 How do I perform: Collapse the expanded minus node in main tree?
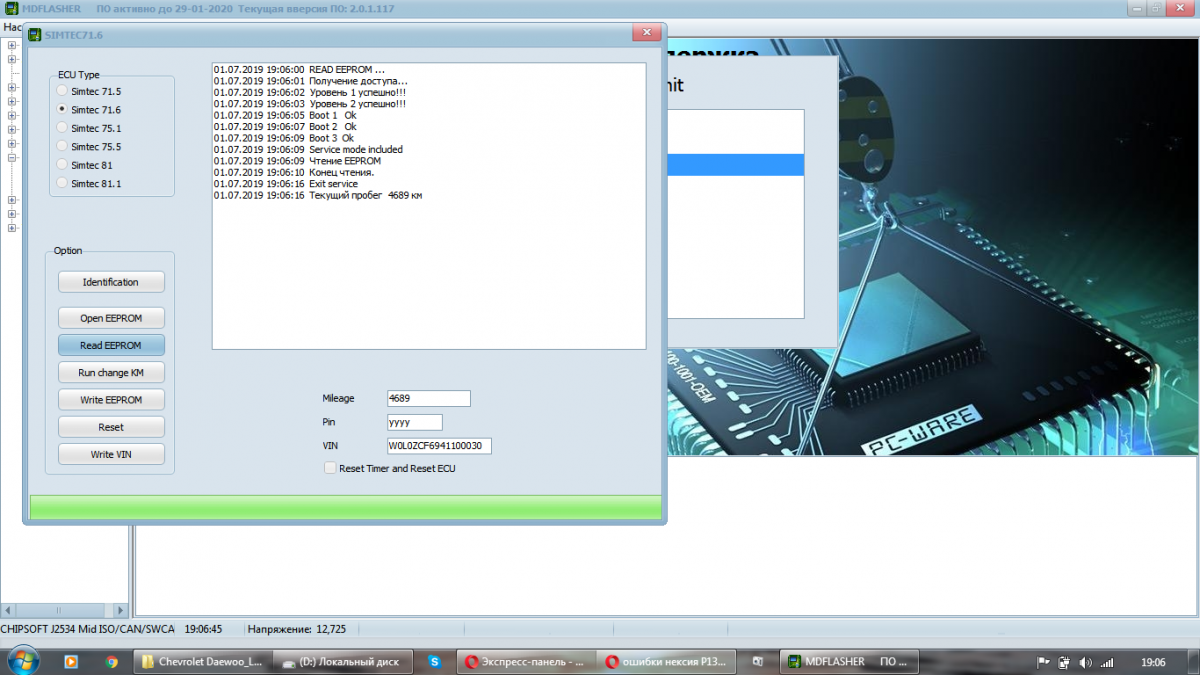click(x=12, y=157)
